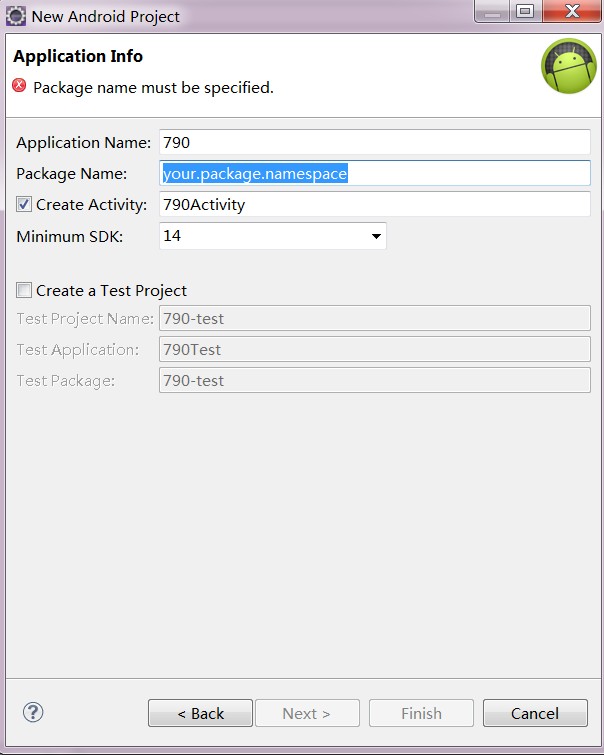Open the Minimum SDK dropdown arrow
The width and height of the screenshot is (604, 755).
coord(376,237)
